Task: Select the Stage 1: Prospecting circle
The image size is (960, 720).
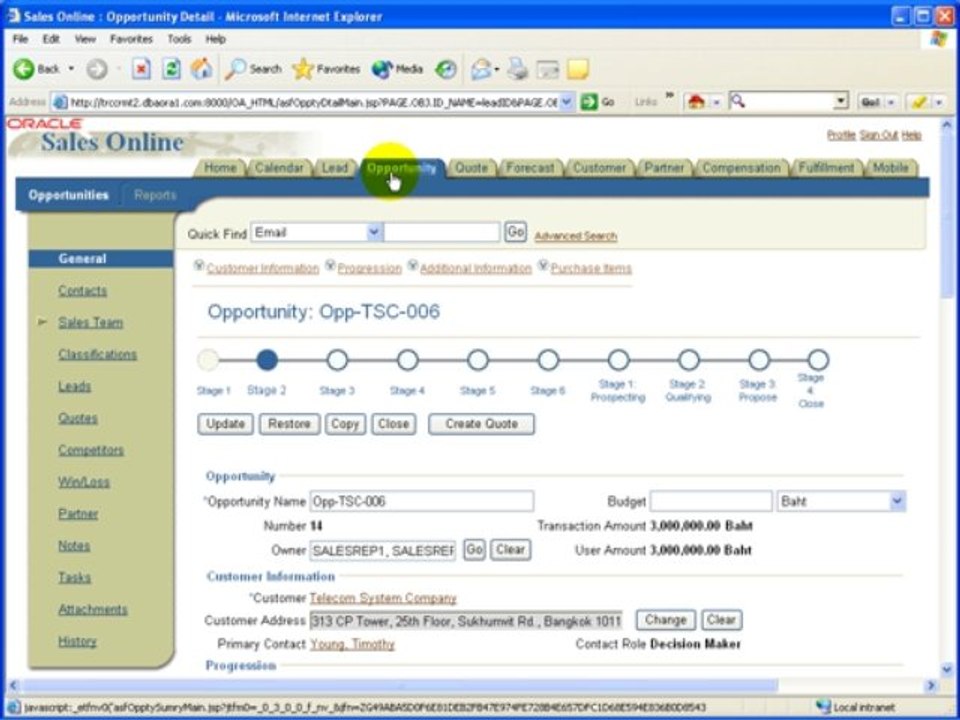Action: [618, 360]
